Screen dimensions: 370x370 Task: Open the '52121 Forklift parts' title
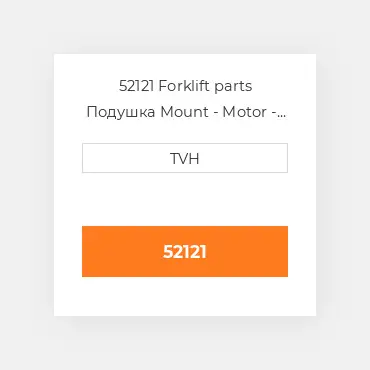pos(185,86)
